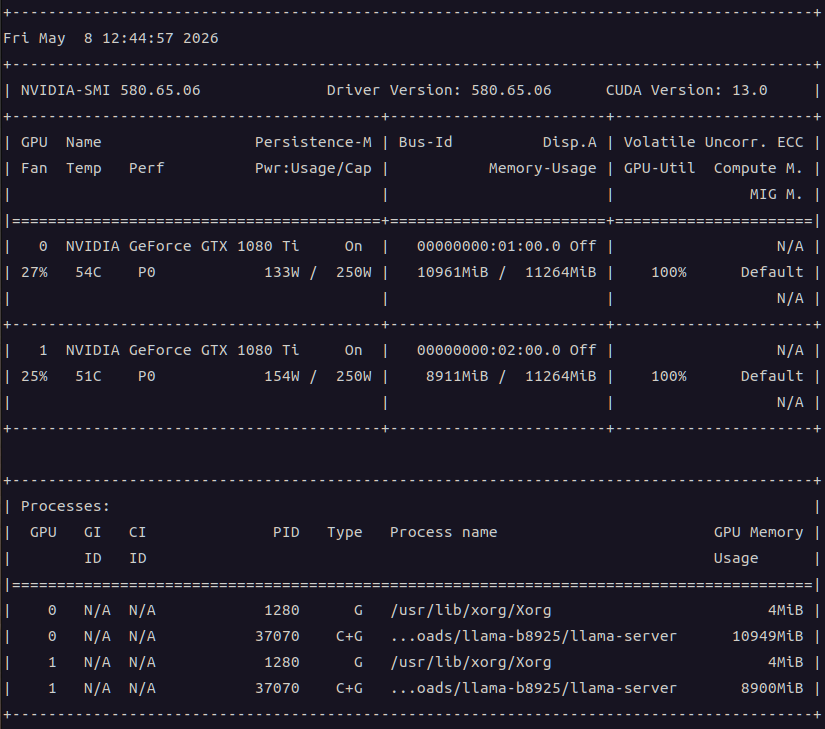Click power usage '133W'
The width and height of the screenshot is (825, 729).
pyautogui.click(x=281, y=272)
